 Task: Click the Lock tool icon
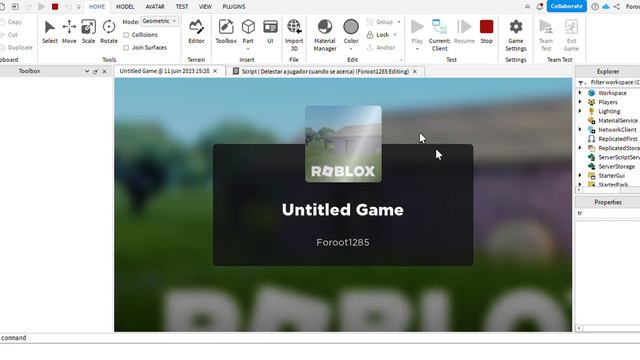coord(370,35)
